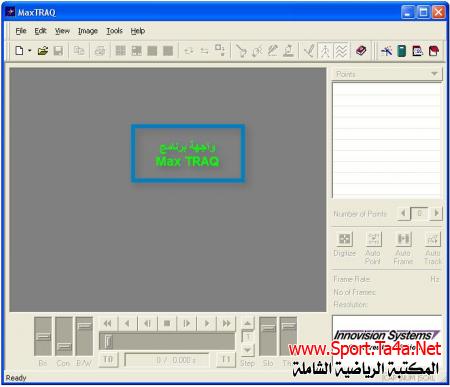Select the third single-view layout icon

152,51
